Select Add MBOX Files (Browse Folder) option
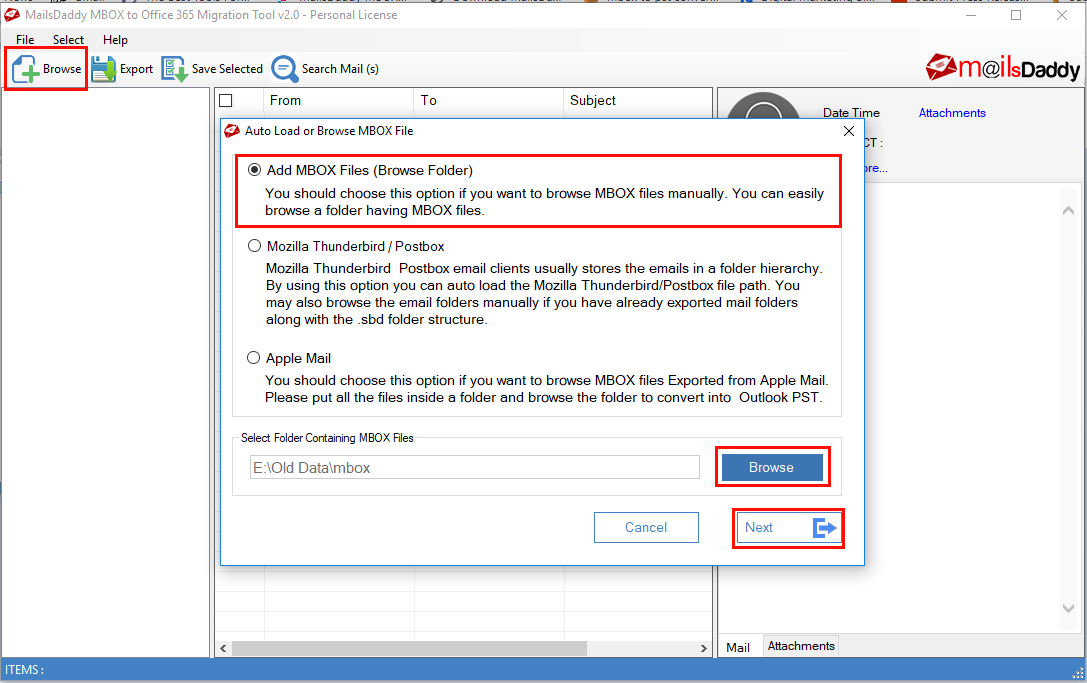Image resolution: width=1087 pixels, height=683 pixels. pyautogui.click(x=254, y=170)
